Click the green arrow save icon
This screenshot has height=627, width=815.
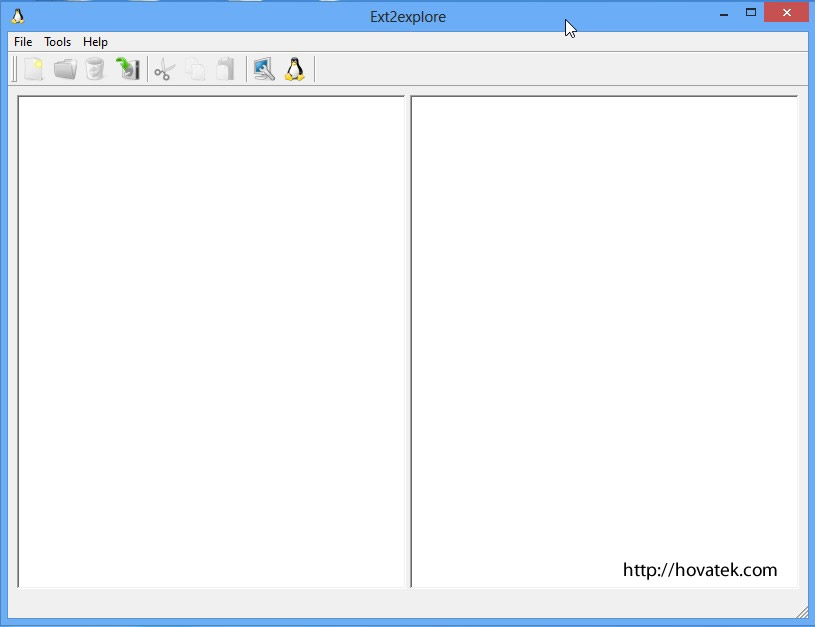click(x=127, y=69)
